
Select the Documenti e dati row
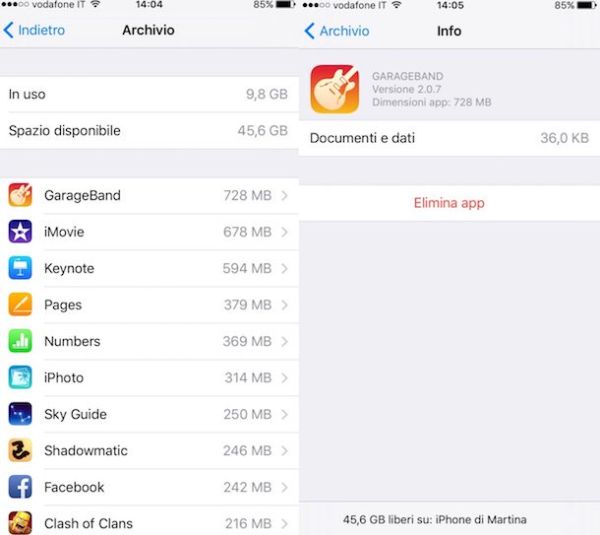click(449, 138)
